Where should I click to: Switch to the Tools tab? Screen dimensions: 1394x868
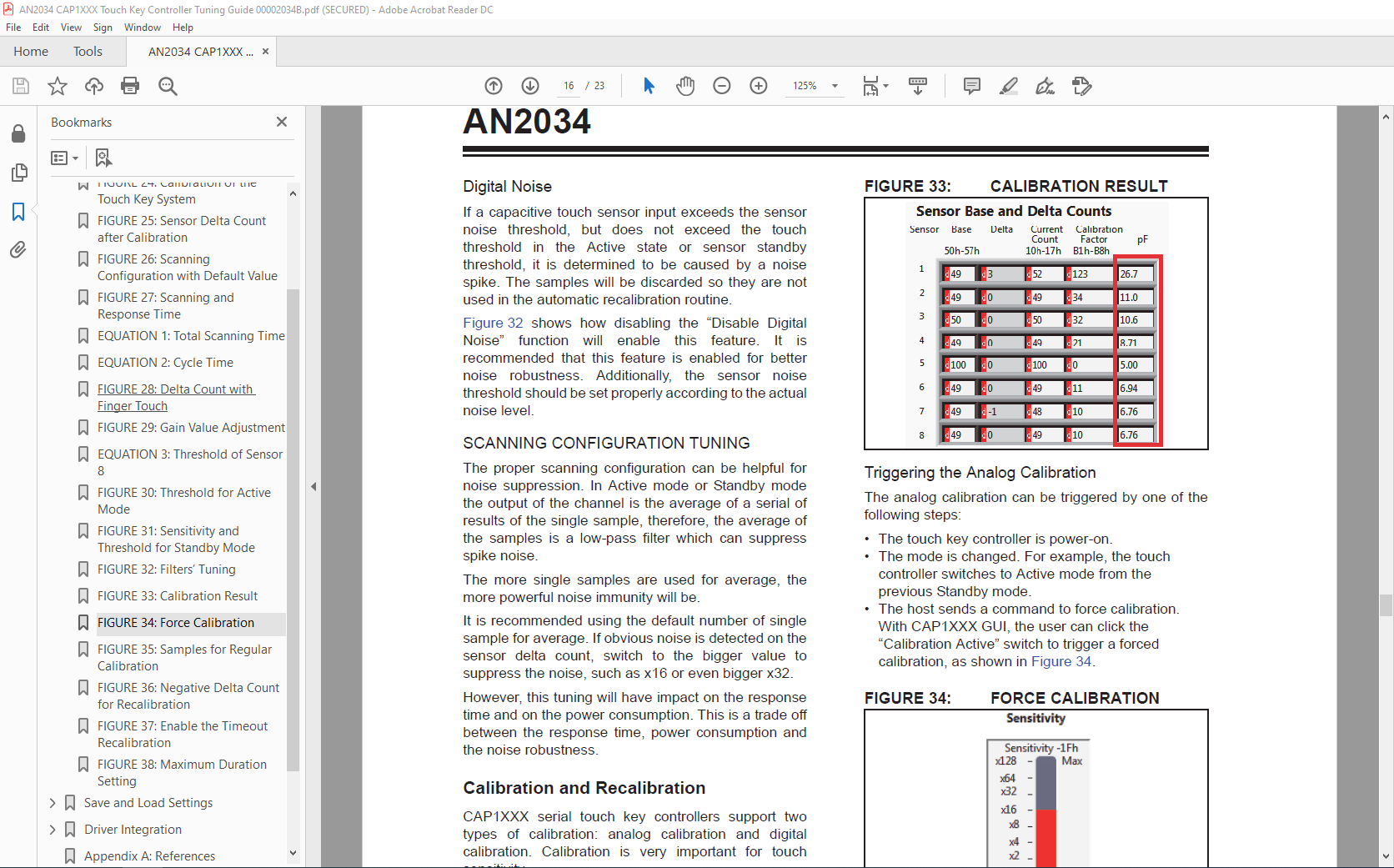coord(88,52)
